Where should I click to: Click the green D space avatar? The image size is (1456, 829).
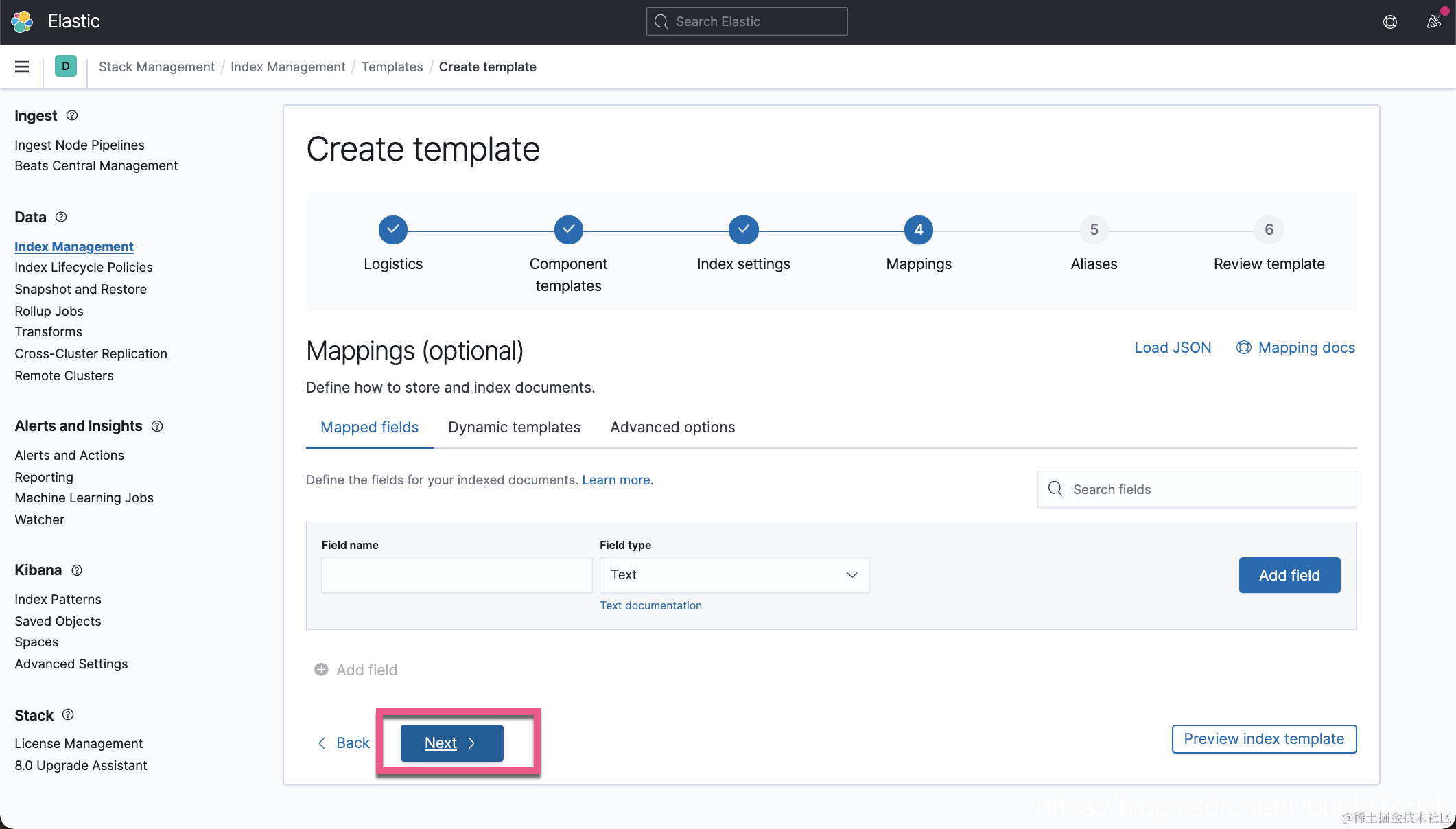point(65,67)
